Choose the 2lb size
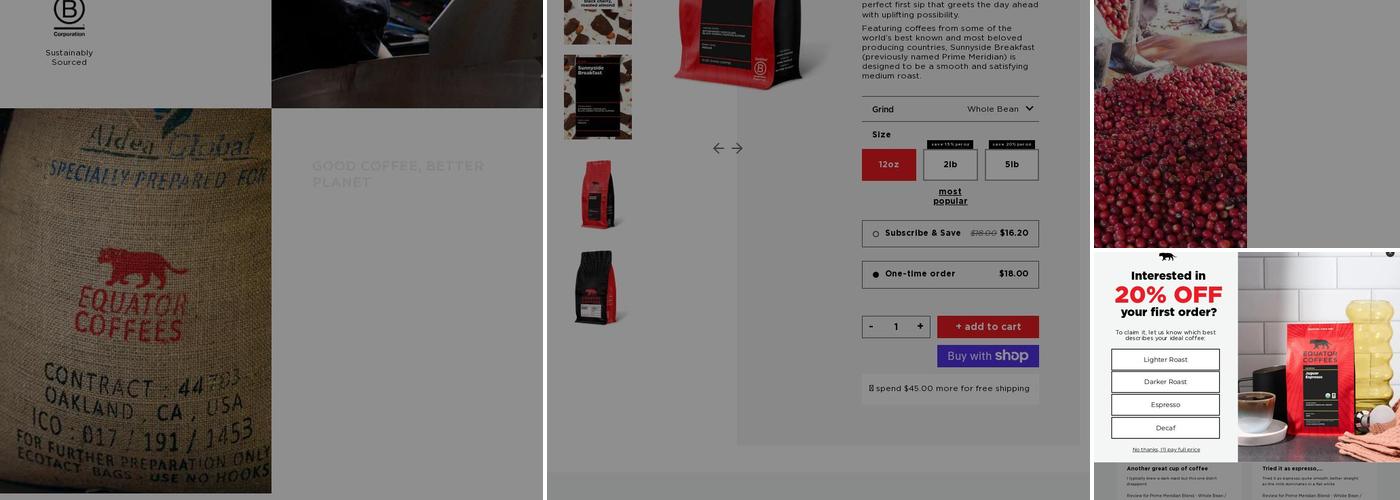This screenshot has width=1400, height=500. pos(950,164)
